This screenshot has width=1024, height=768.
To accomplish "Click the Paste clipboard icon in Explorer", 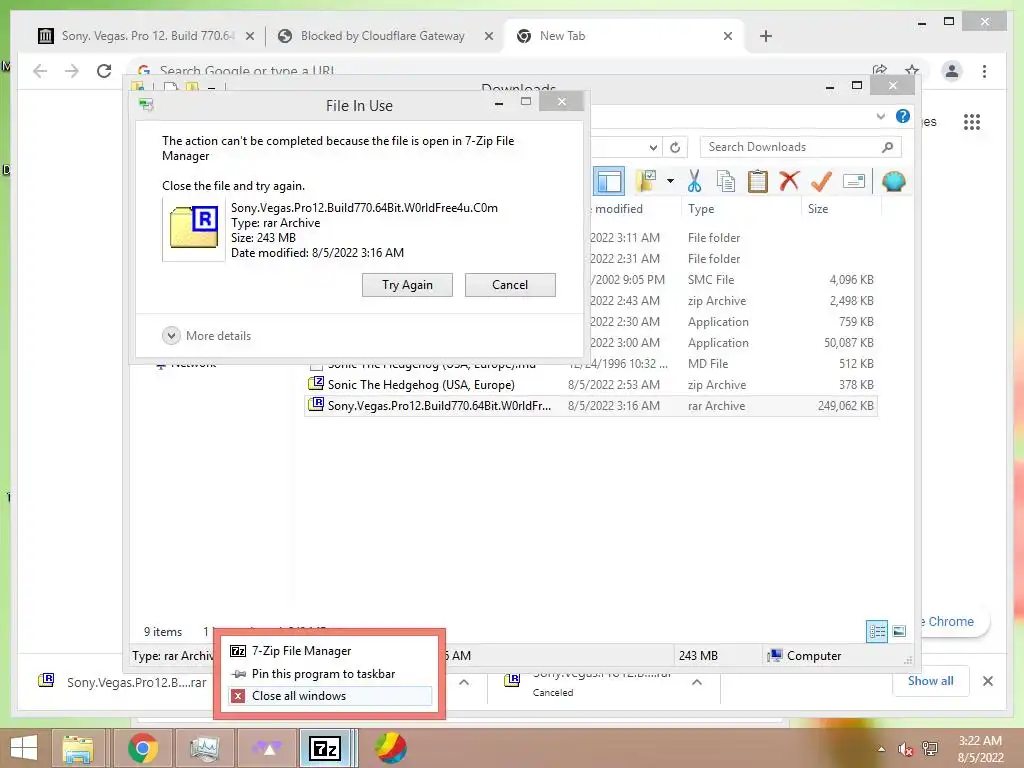I will (758, 182).
